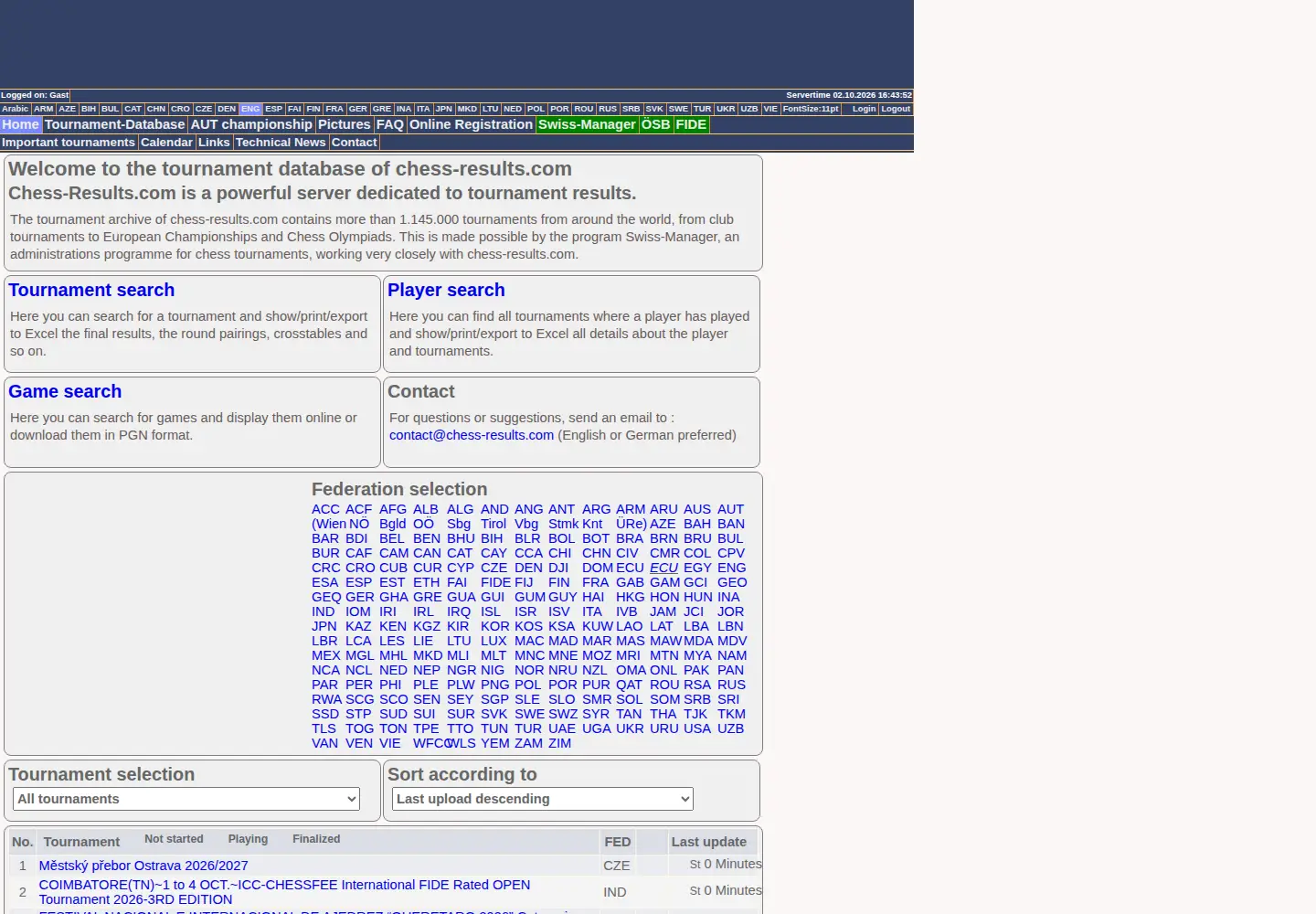Open the Tournament-Database menu
This screenshot has height=914, width=1316.
(x=114, y=124)
